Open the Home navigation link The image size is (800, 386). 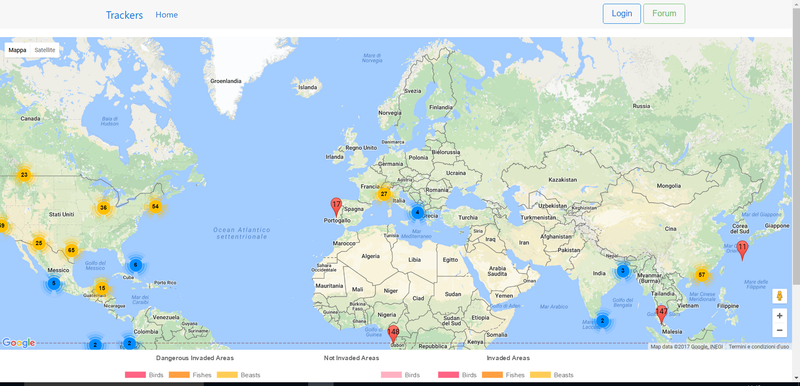click(167, 15)
